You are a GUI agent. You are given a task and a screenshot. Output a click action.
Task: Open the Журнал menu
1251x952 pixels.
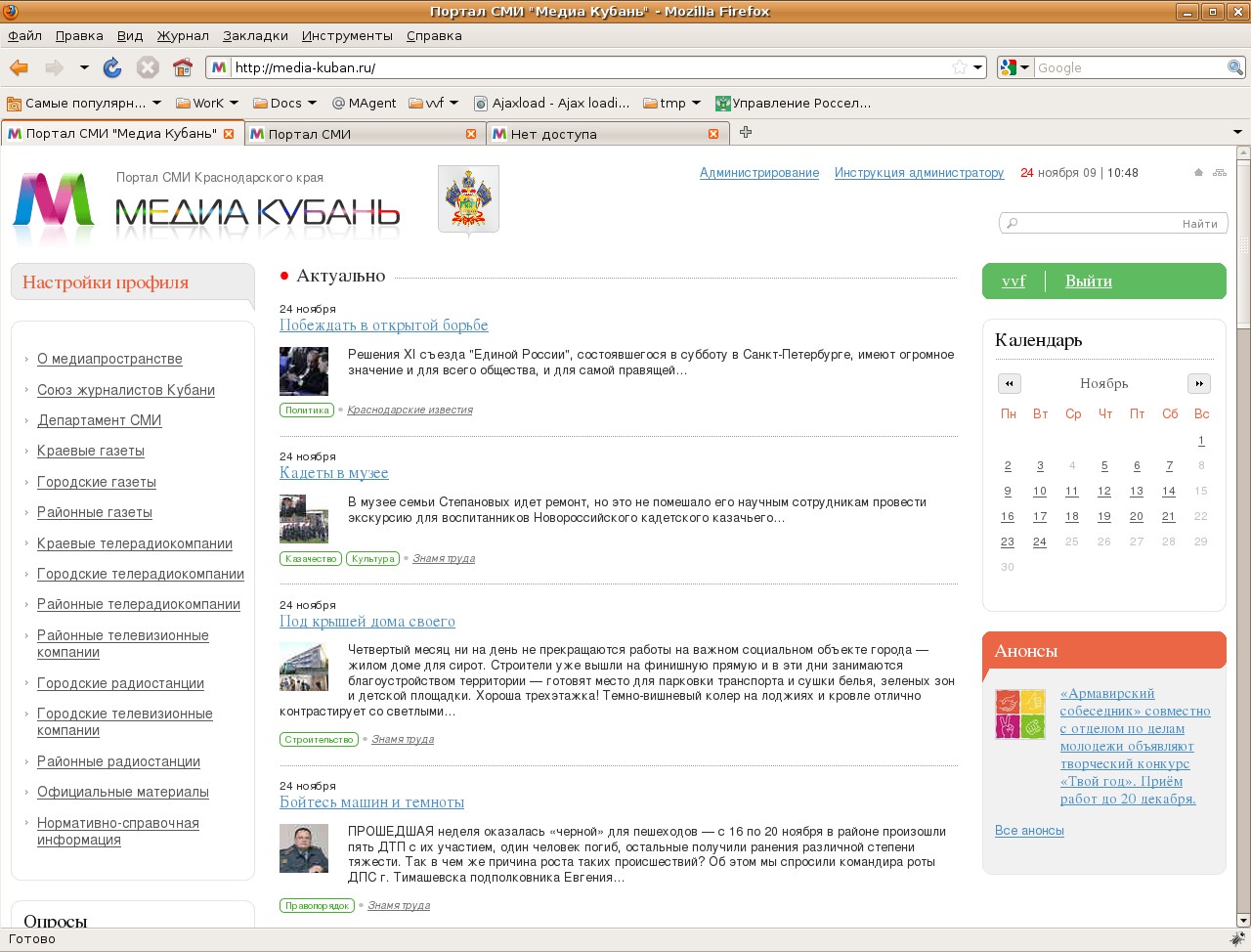pos(183,35)
